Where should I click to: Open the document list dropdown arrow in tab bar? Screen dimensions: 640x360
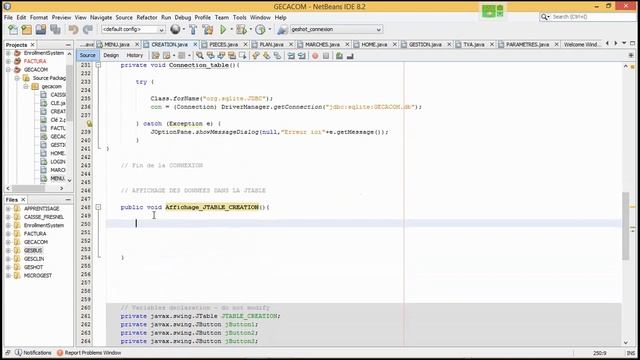coord(624,43)
